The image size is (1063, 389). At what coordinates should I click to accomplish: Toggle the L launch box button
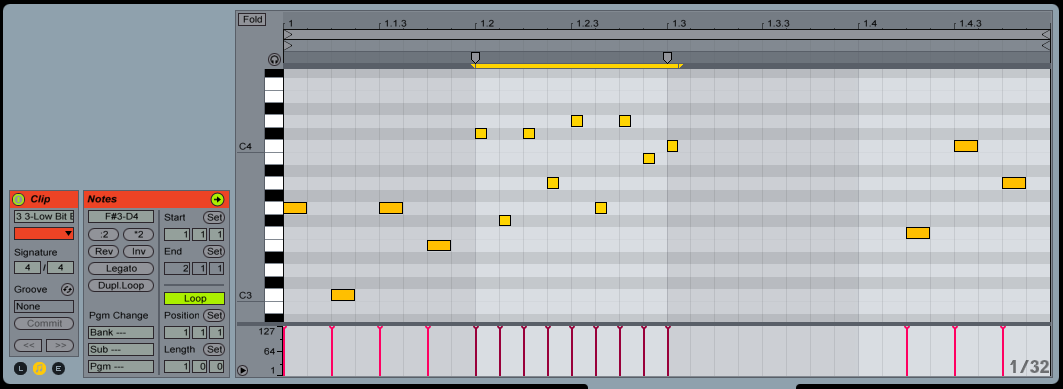coord(21,368)
